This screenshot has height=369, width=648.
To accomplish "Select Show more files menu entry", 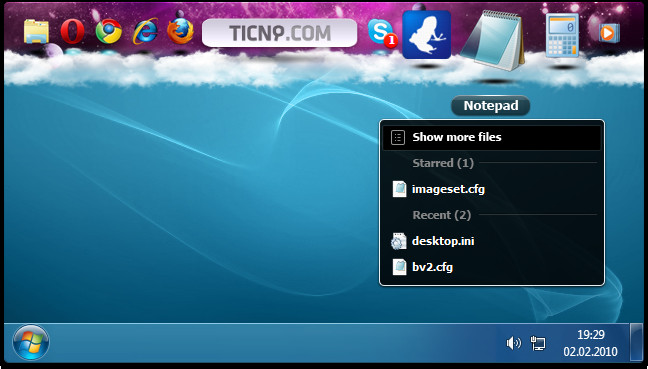I will tap(492, 137).
